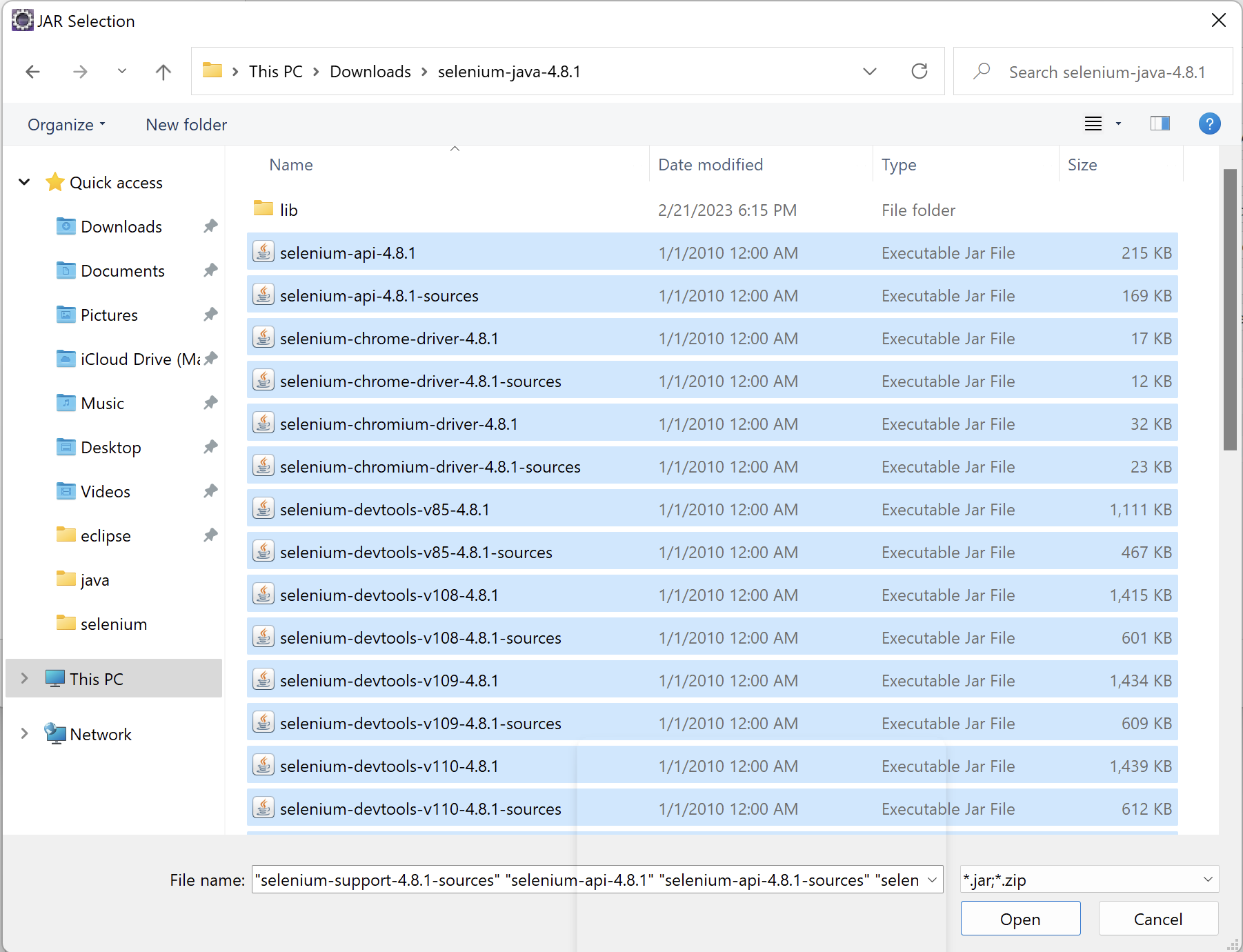The height and width of the screenshot is (952, 1243).
Task: Select selenium-chromium-driver-4.8.1-sources file name
Action: [430, 467]
